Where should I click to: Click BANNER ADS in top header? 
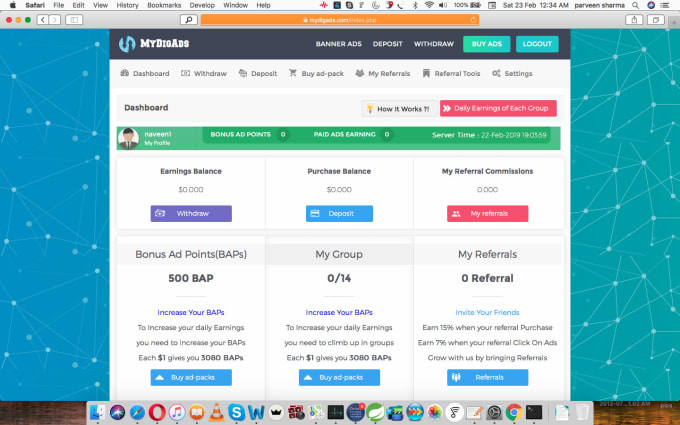point(338,44)
